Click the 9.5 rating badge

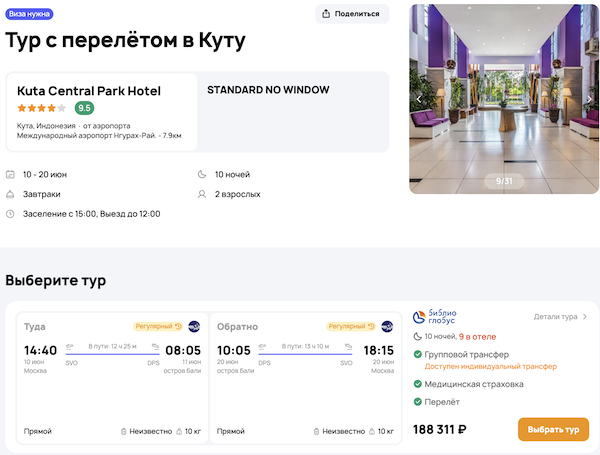[x=84, y=108]
